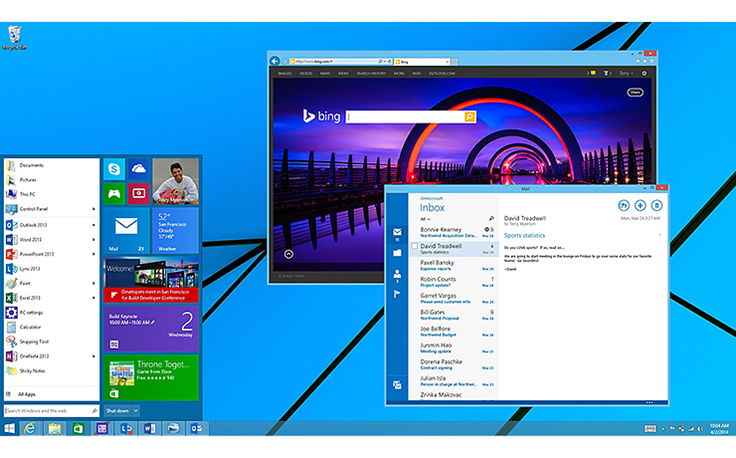This screenshot has height=458, width=736.
Task: Click the Search Windows and the web field
Action: 52,411
